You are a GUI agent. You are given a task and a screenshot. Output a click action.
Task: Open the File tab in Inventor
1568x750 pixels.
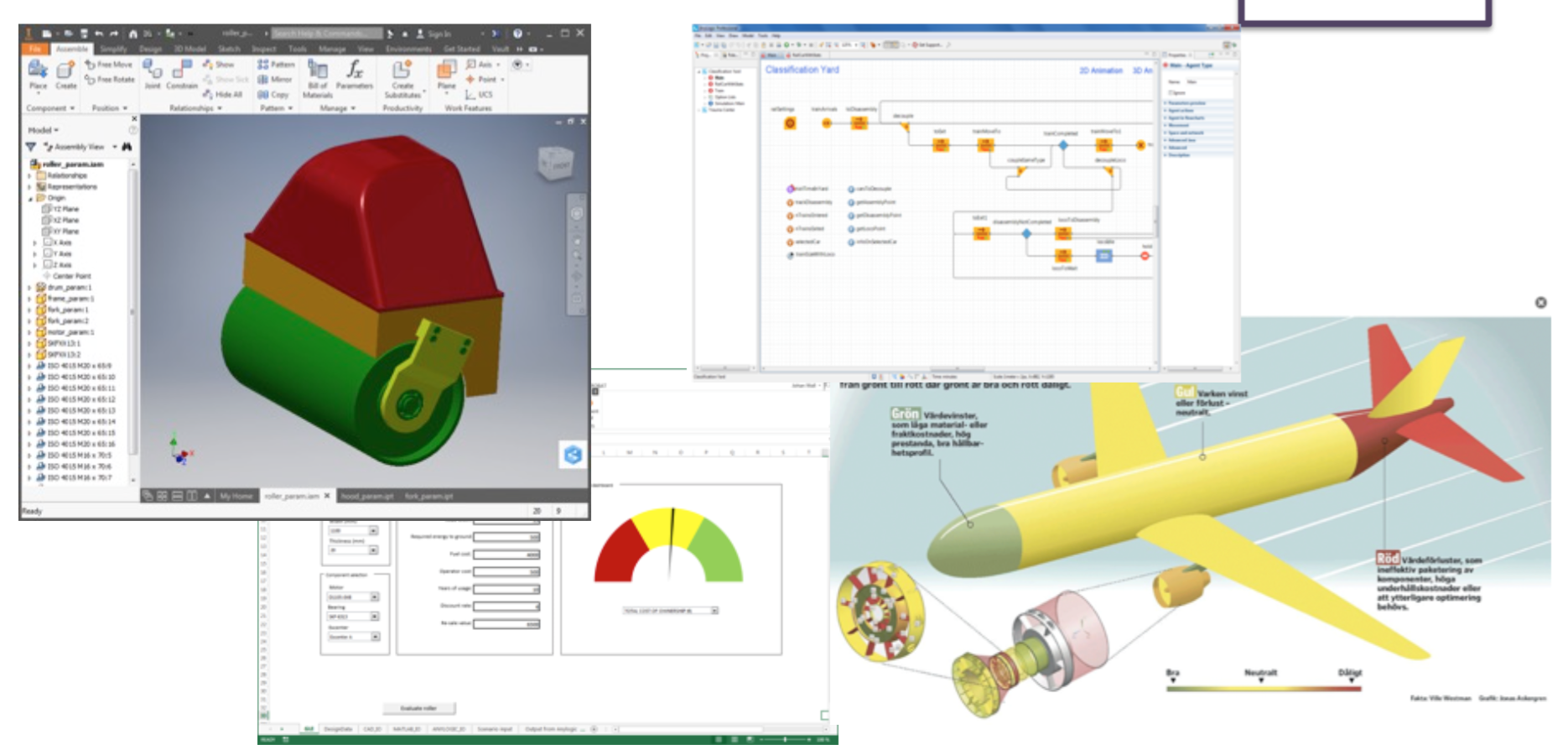coord(34,49)
